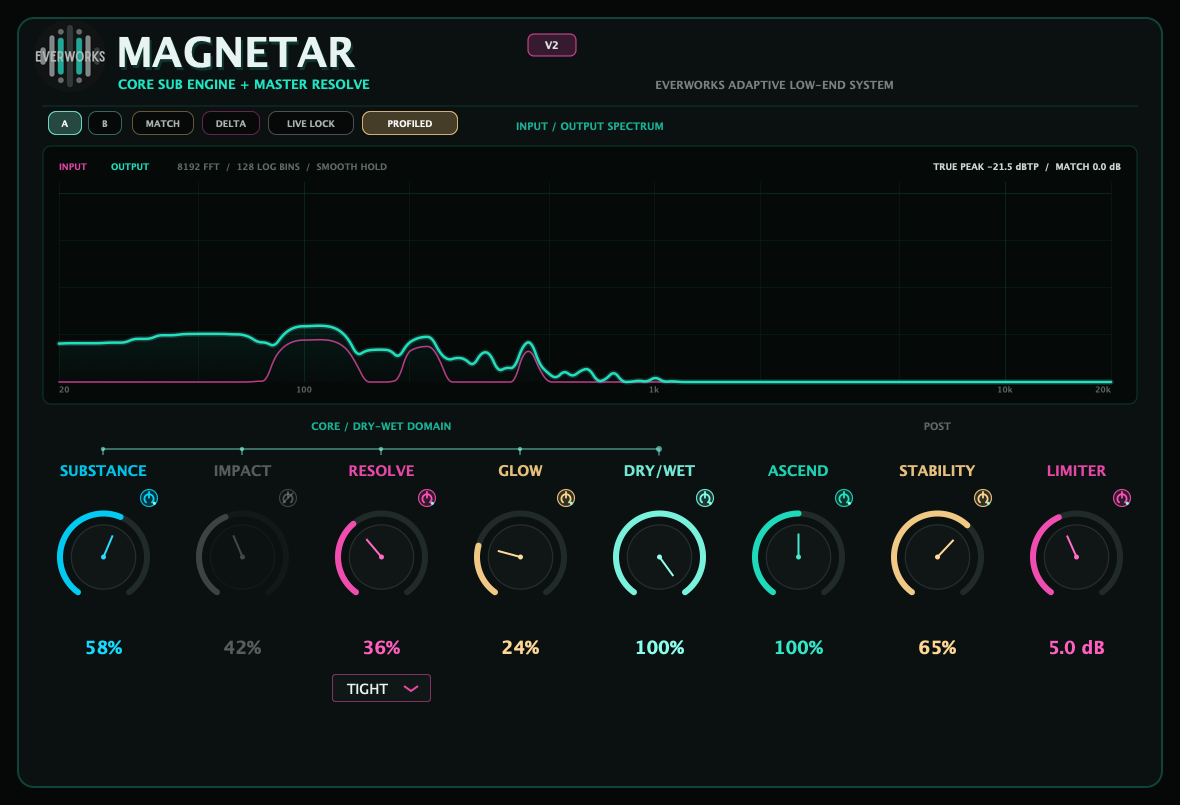Click the DRY/WET label
The height and width of the screenshot is (805, 1180).
coord(659,471)
